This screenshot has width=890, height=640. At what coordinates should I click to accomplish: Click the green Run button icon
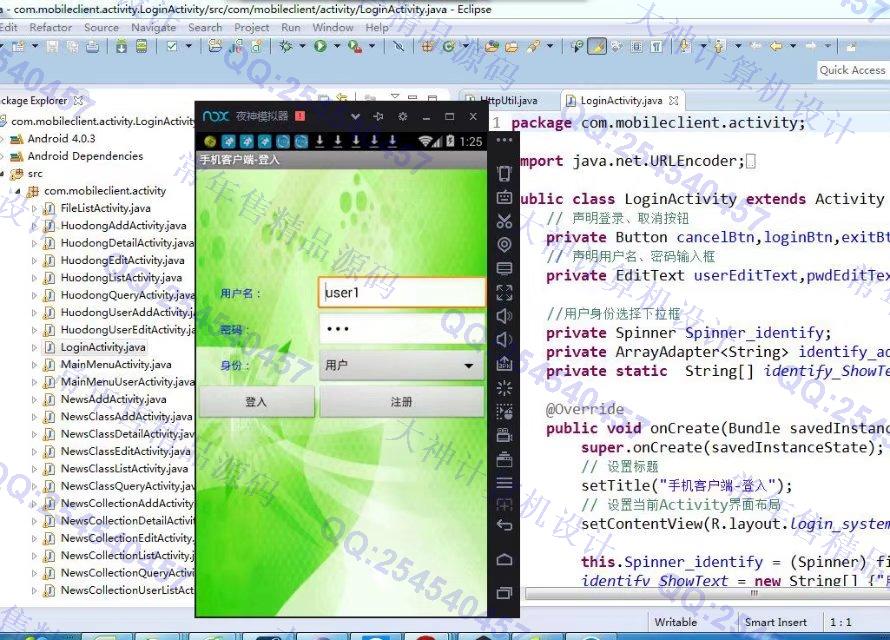click(321, 47)
